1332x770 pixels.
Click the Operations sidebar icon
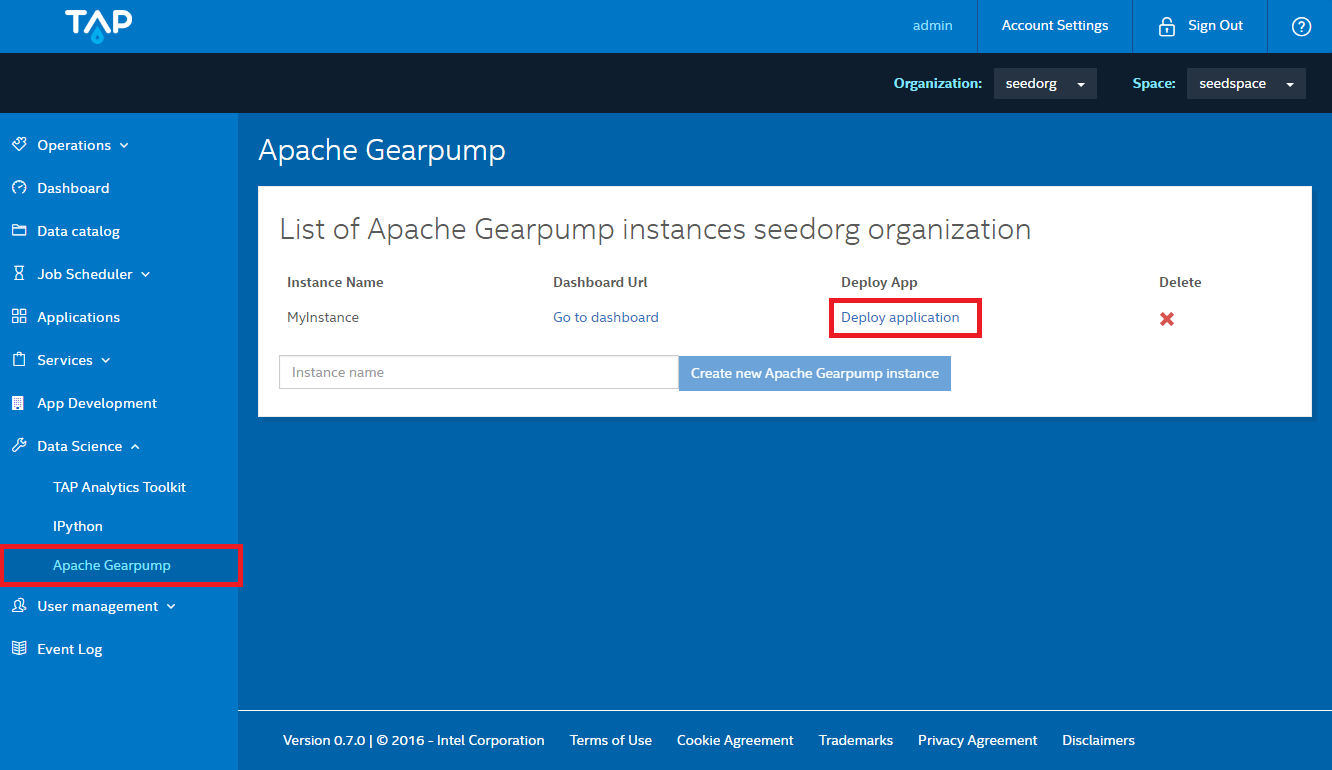[19, 145]
